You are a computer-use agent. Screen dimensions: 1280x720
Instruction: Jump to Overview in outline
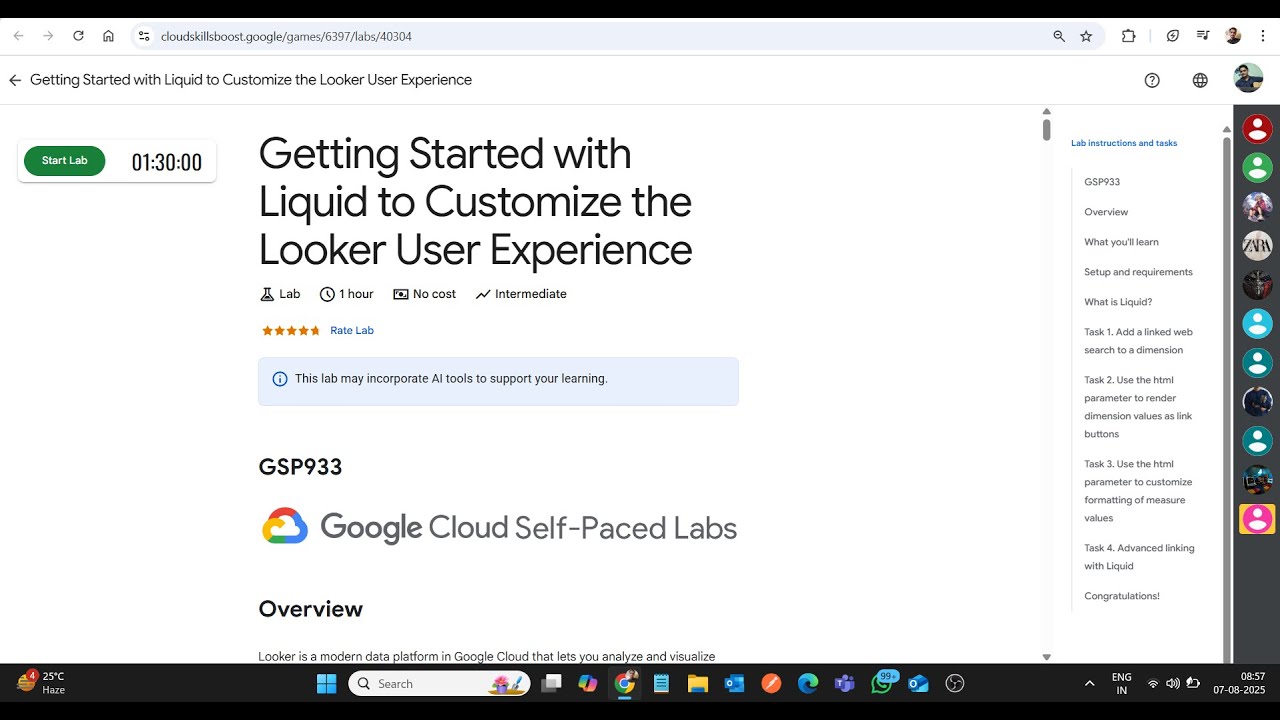(1106, 212)
